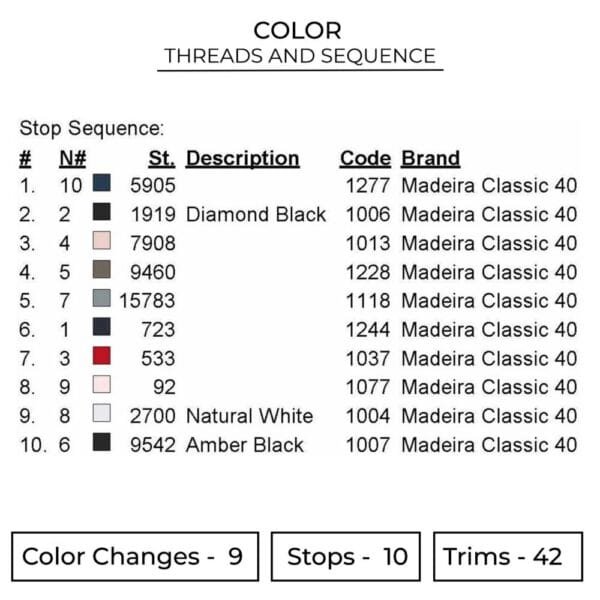Click the St. column header

(x=161, y=158)
